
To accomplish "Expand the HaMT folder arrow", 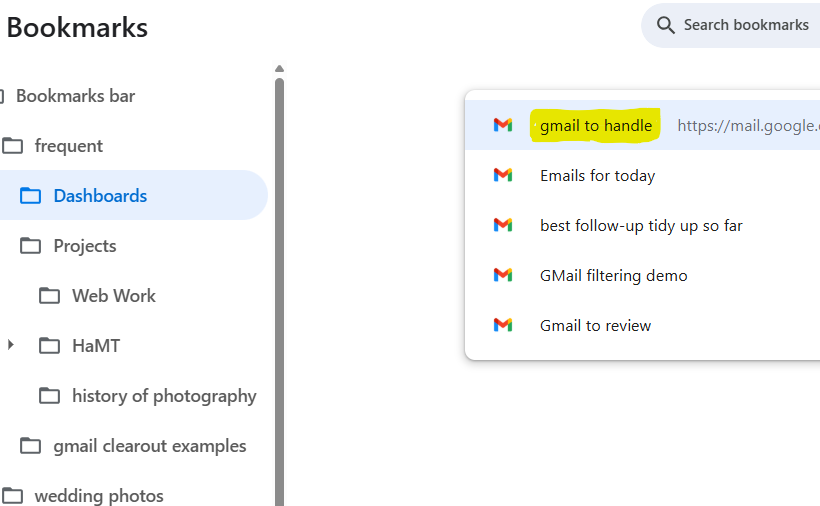I will coord(11,345).
